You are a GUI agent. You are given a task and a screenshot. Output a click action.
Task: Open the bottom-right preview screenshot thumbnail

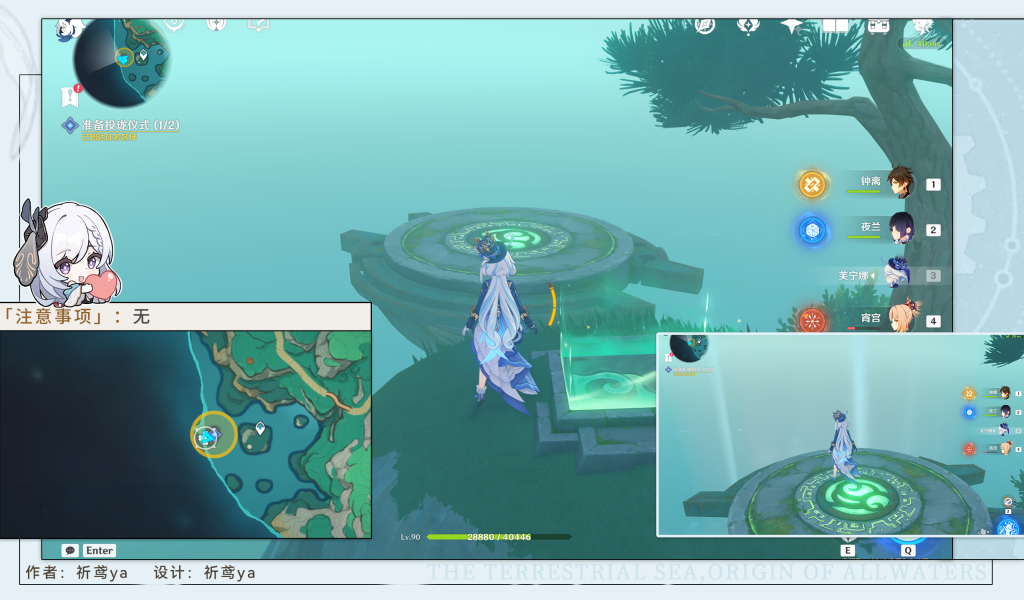pos(840,435)
